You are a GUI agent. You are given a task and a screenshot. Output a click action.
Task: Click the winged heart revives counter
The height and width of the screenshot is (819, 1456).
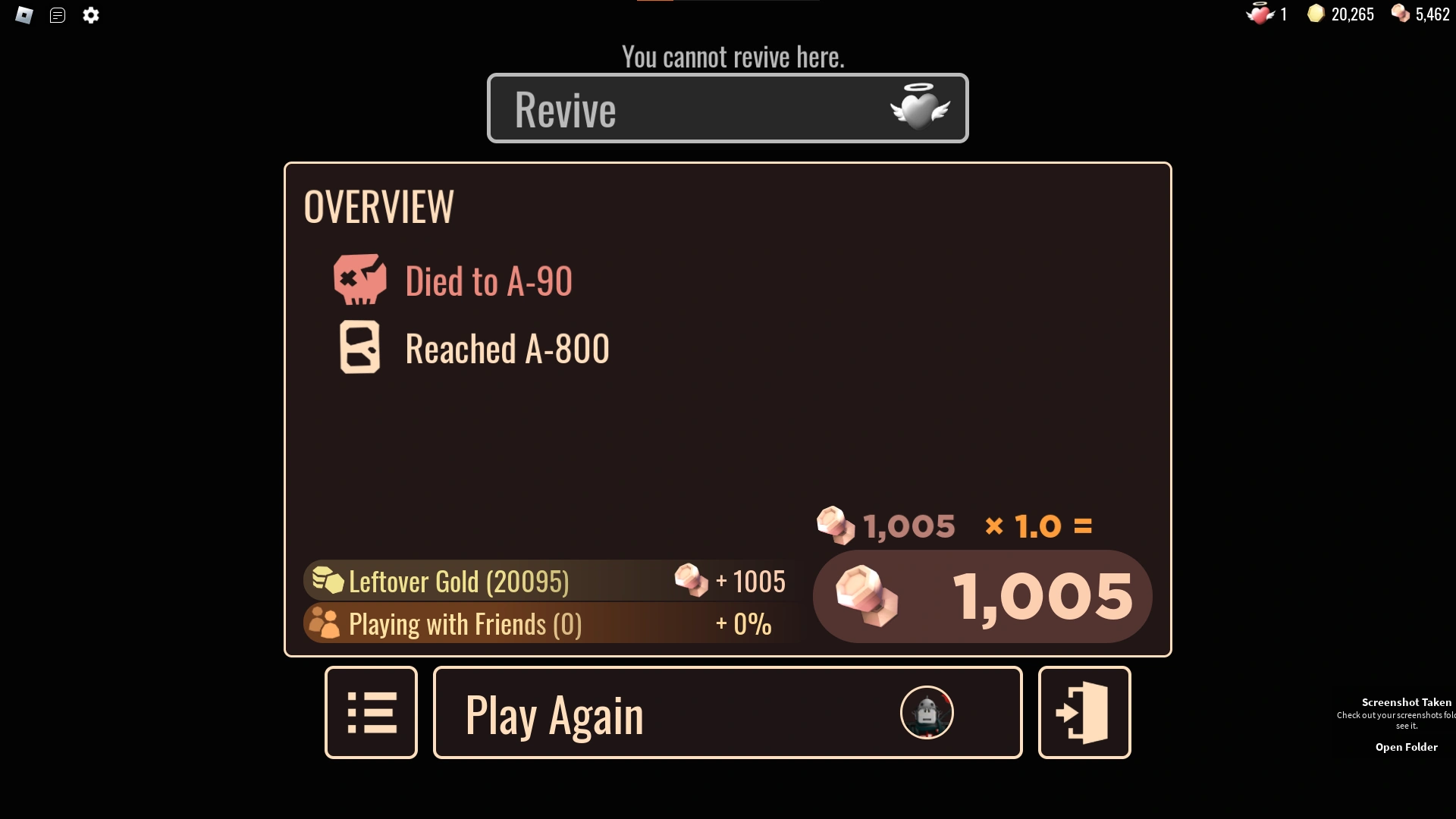click(1267, 14)
